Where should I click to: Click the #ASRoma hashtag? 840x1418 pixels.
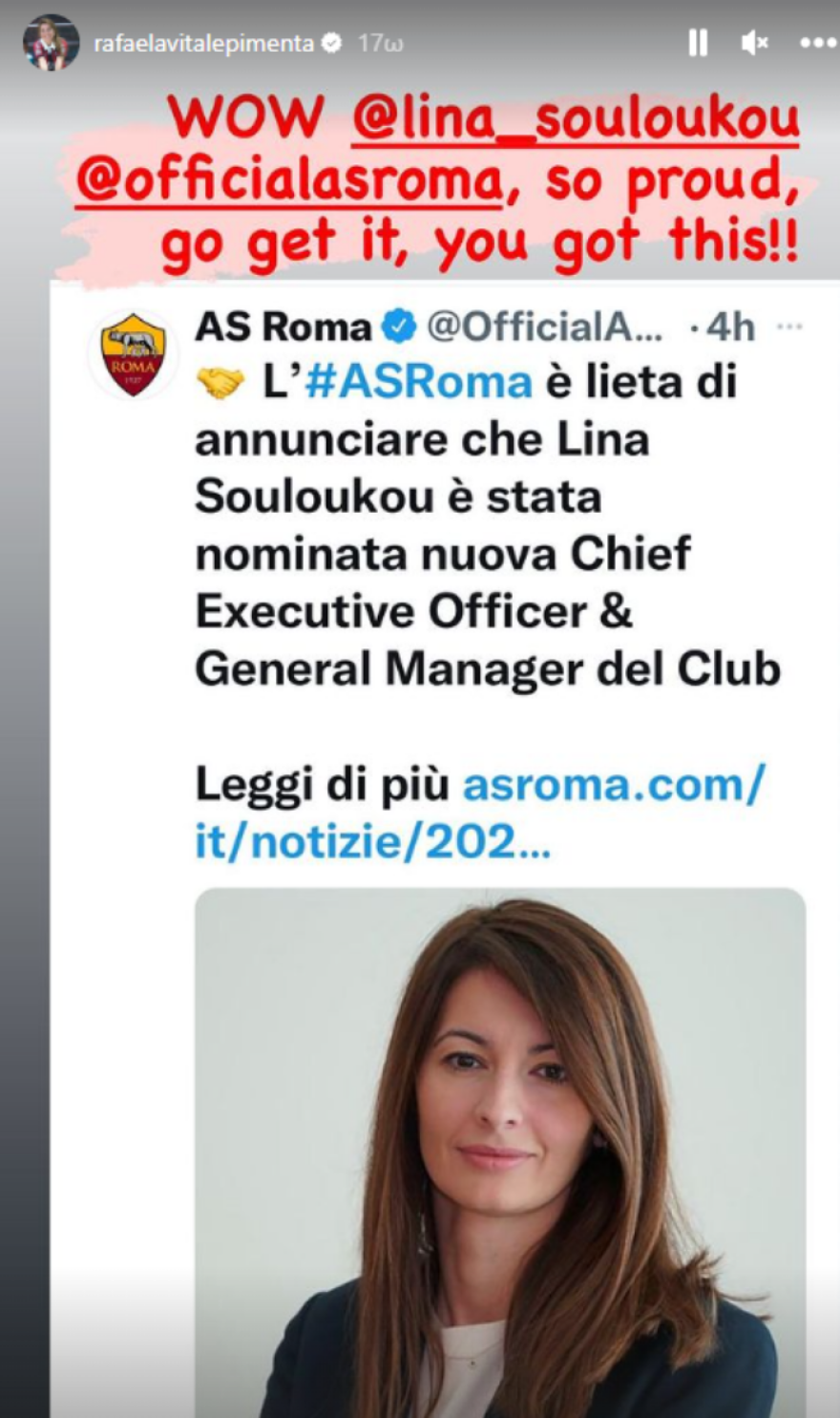pyautogui.click(x=418, y=383)
